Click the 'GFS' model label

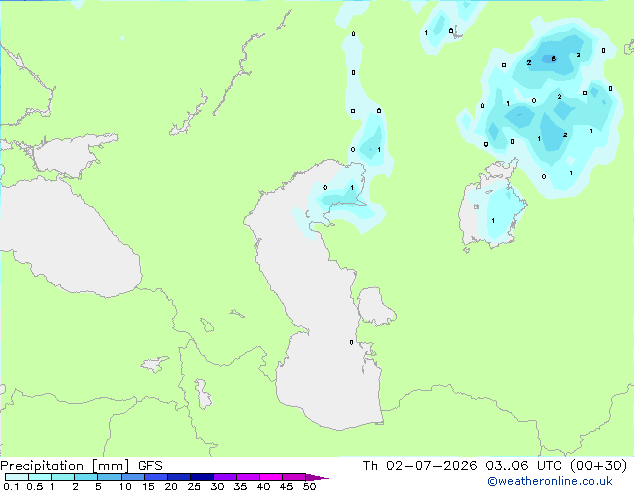click(x=150, y=466)
